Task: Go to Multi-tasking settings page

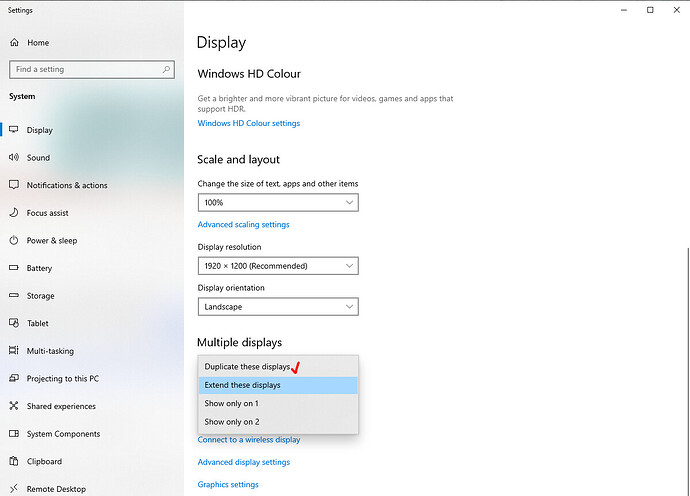Action: [50, 351]
